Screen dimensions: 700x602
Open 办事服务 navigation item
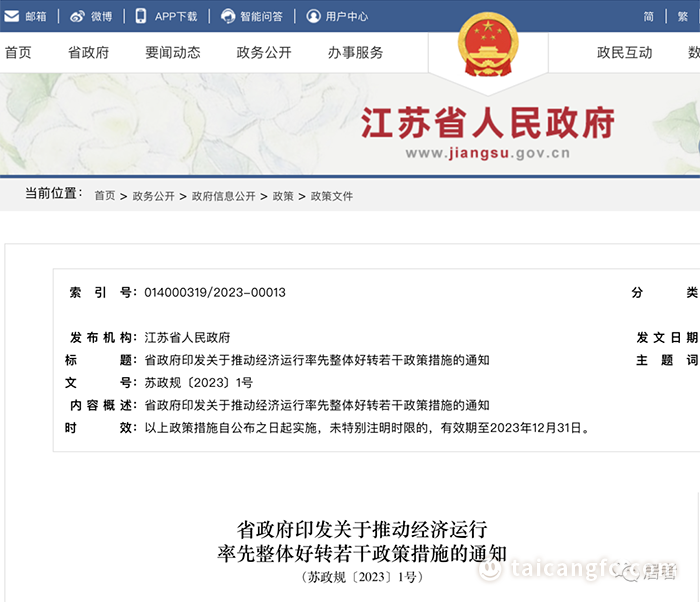(x=355, y=53)
